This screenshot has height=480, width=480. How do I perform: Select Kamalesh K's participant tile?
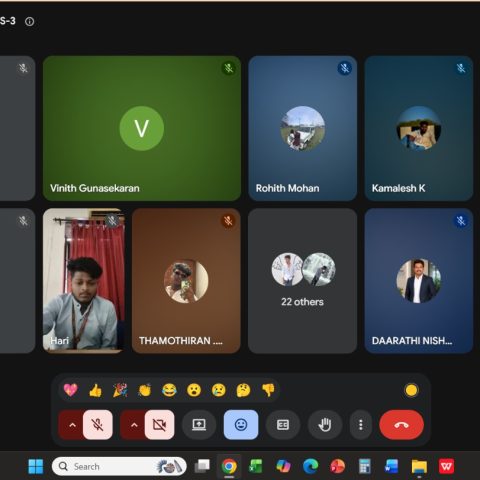coord(419,128)
